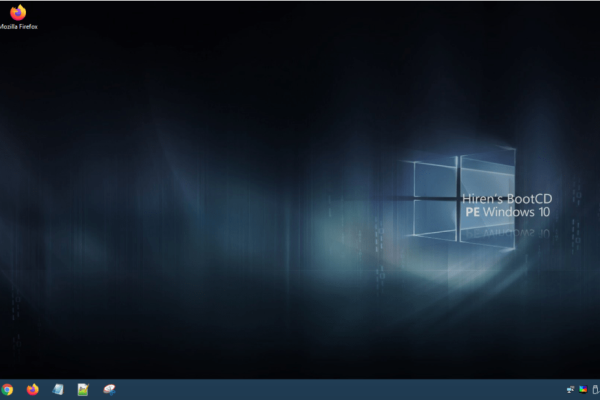This screenshot has width=600, height=400.
Task: Launch Google Chrome from the taskbar
Action: [7, 389]
